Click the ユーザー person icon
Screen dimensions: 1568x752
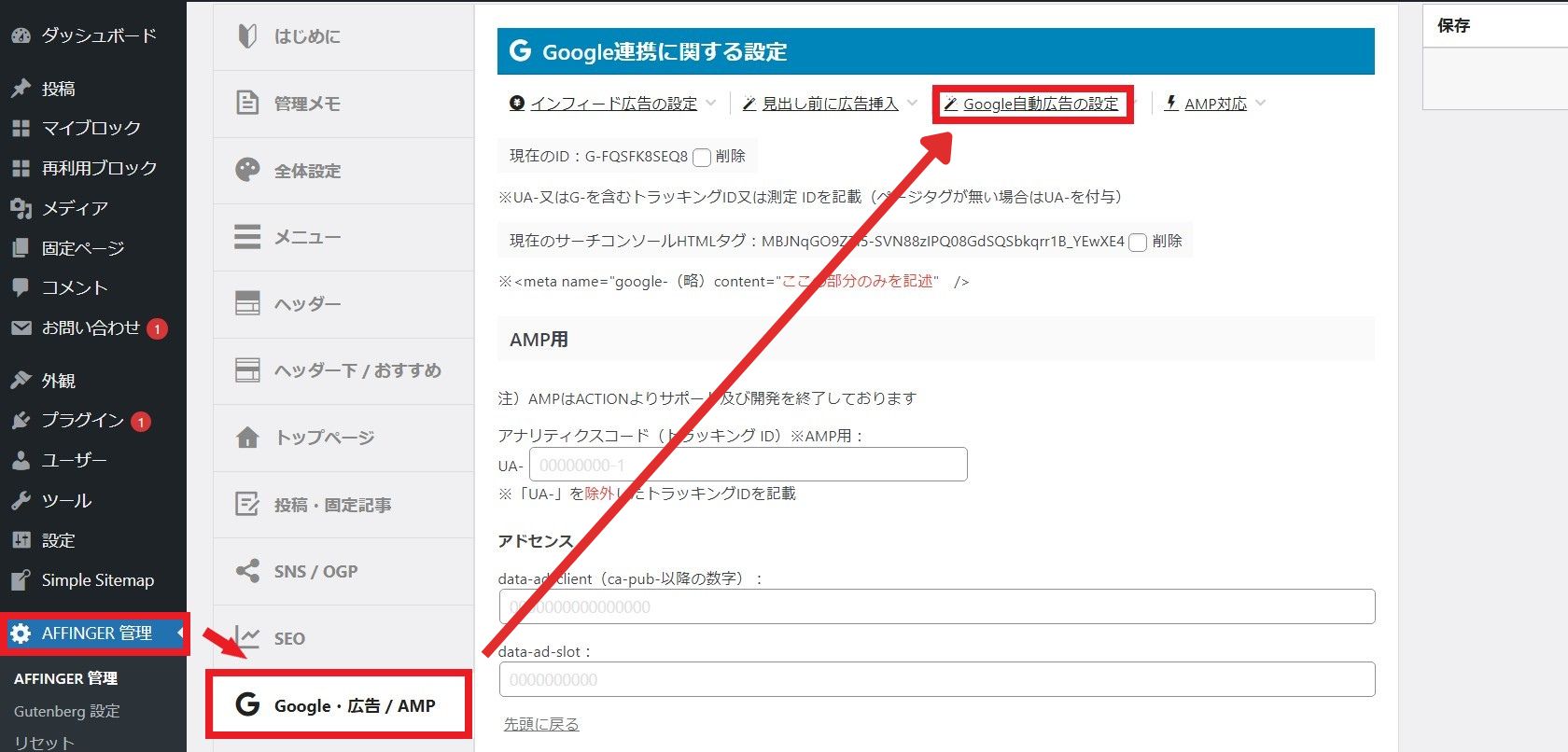pos(21,461)
